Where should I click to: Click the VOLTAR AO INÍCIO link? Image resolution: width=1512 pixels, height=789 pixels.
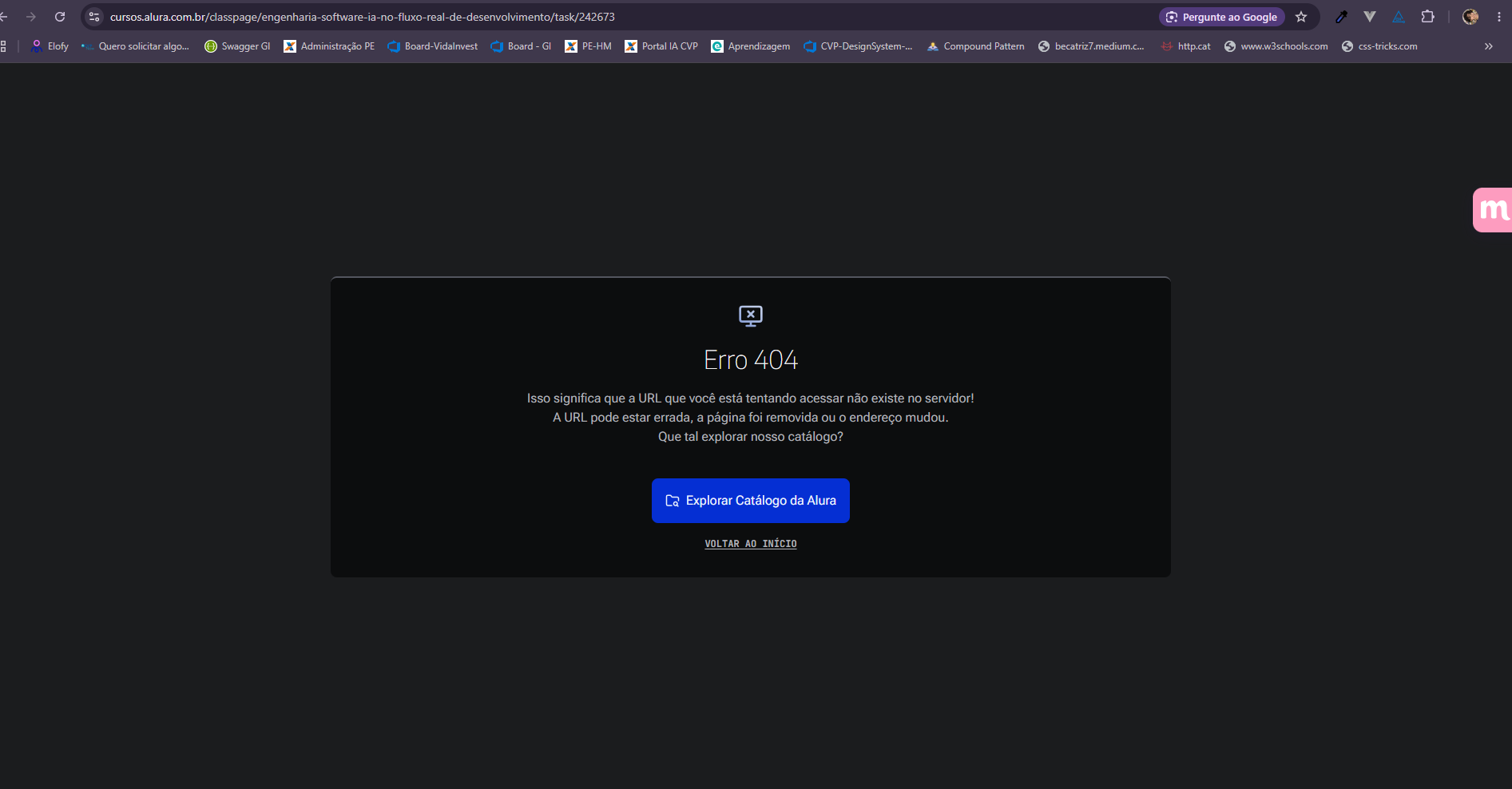[751, 544]
